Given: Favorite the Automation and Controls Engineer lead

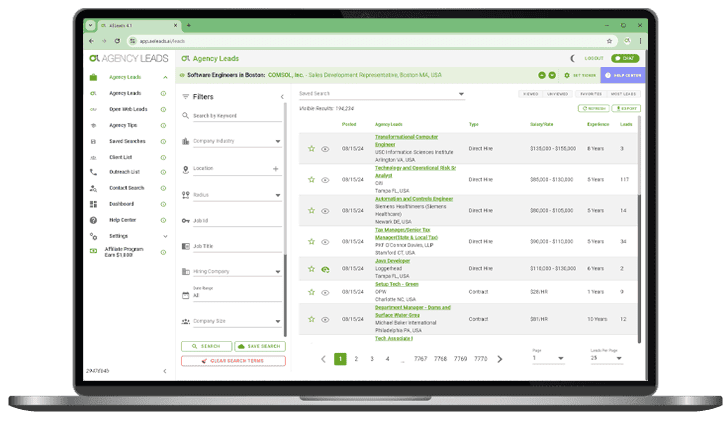Looking at the screenshot, I should (x=312, y=210).
